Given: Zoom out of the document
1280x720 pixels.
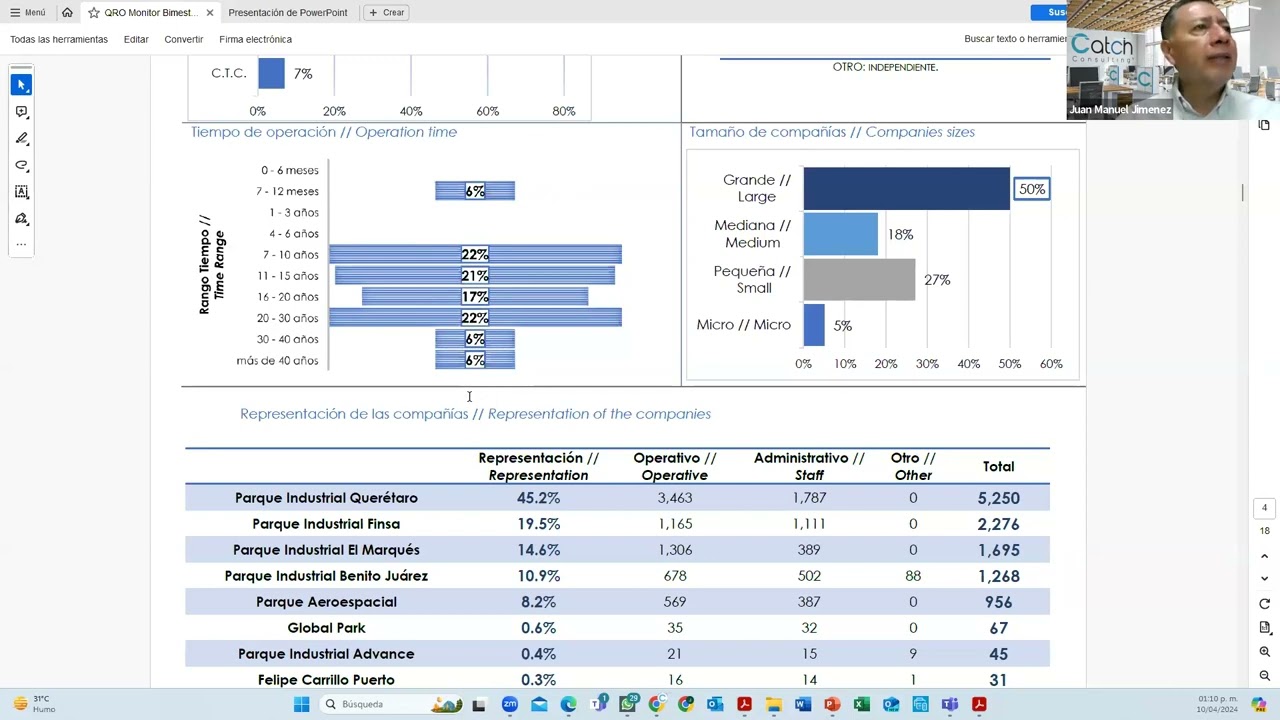Looking at the screenshot, I should (1264, 676).
